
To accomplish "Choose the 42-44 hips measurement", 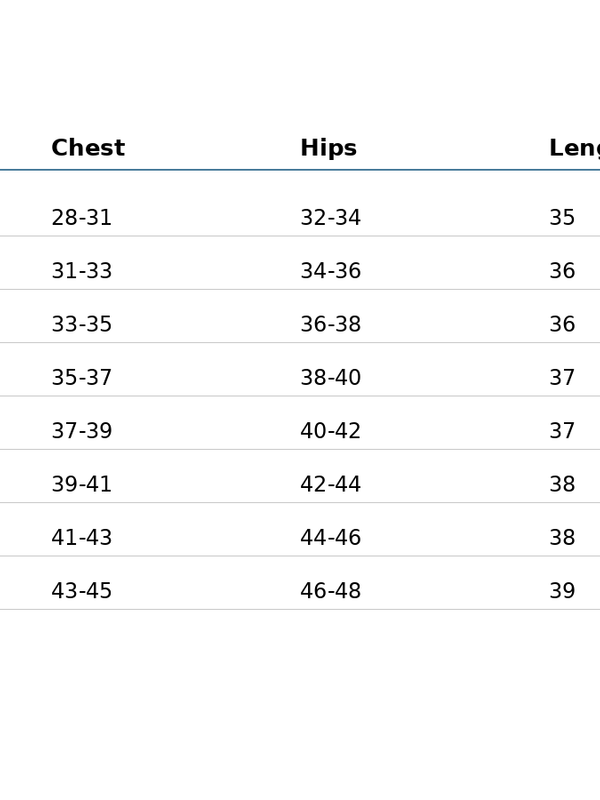I will pyautogui.click(x=330, y=485).
